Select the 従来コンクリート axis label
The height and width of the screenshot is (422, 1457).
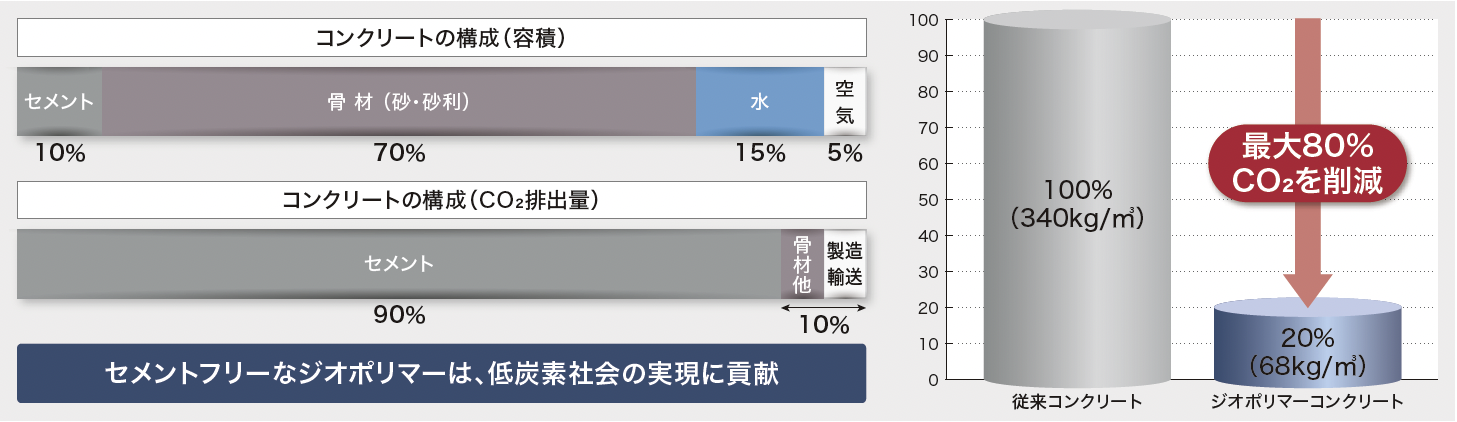pos(1077,402)
